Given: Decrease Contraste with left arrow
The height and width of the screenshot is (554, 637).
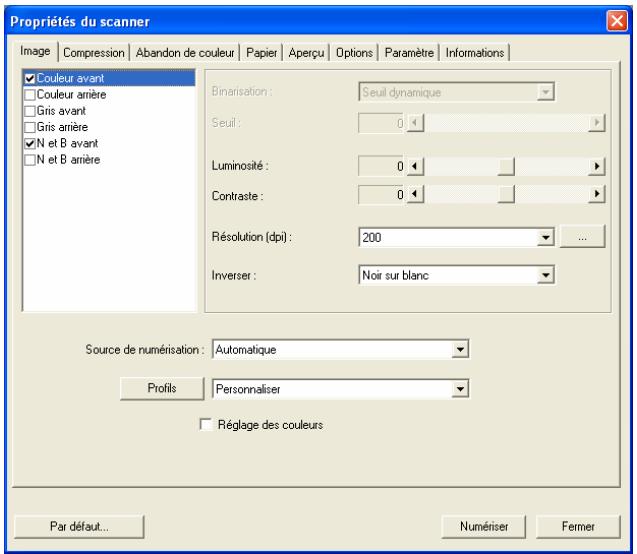Looking at the screenshot, I should click(415, 194).
